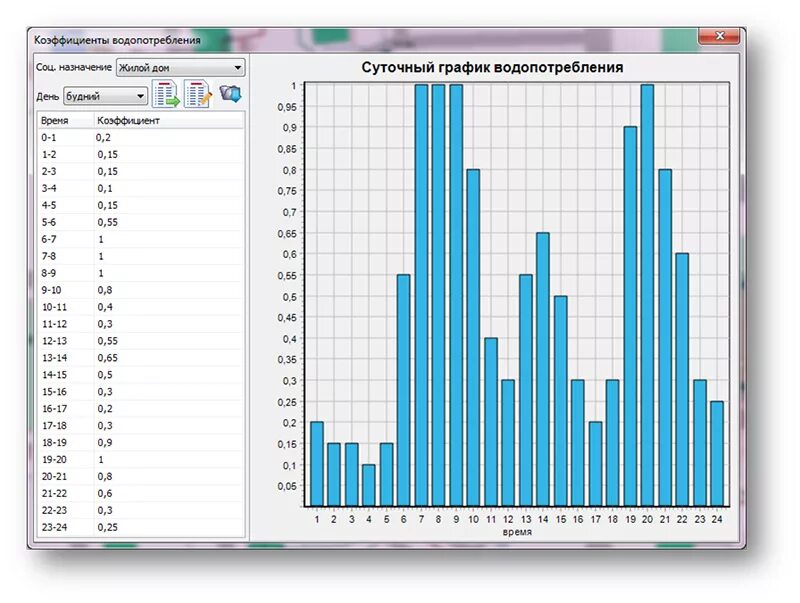Image resolution: width=800 pixels, height=603 pixels.
Task: Select the 11-12 time row
Action: pyautogui.click(x=141, y=324)
